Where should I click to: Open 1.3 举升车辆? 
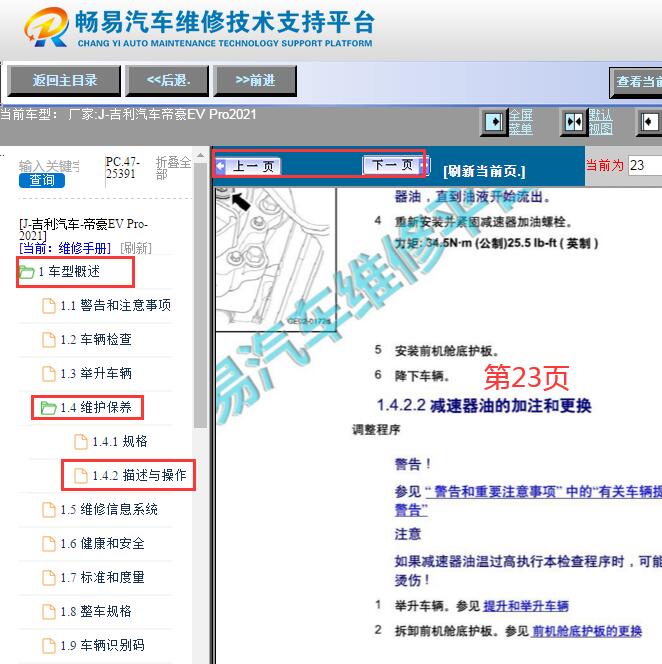click(96, 374)
